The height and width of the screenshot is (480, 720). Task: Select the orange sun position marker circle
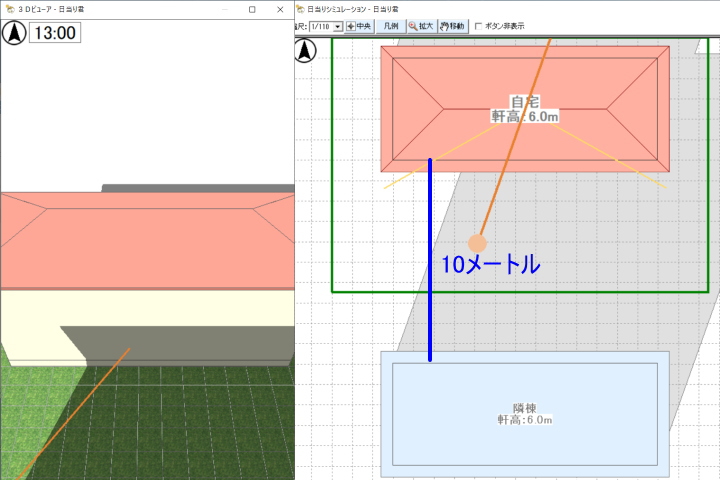(x=477, y=243)
